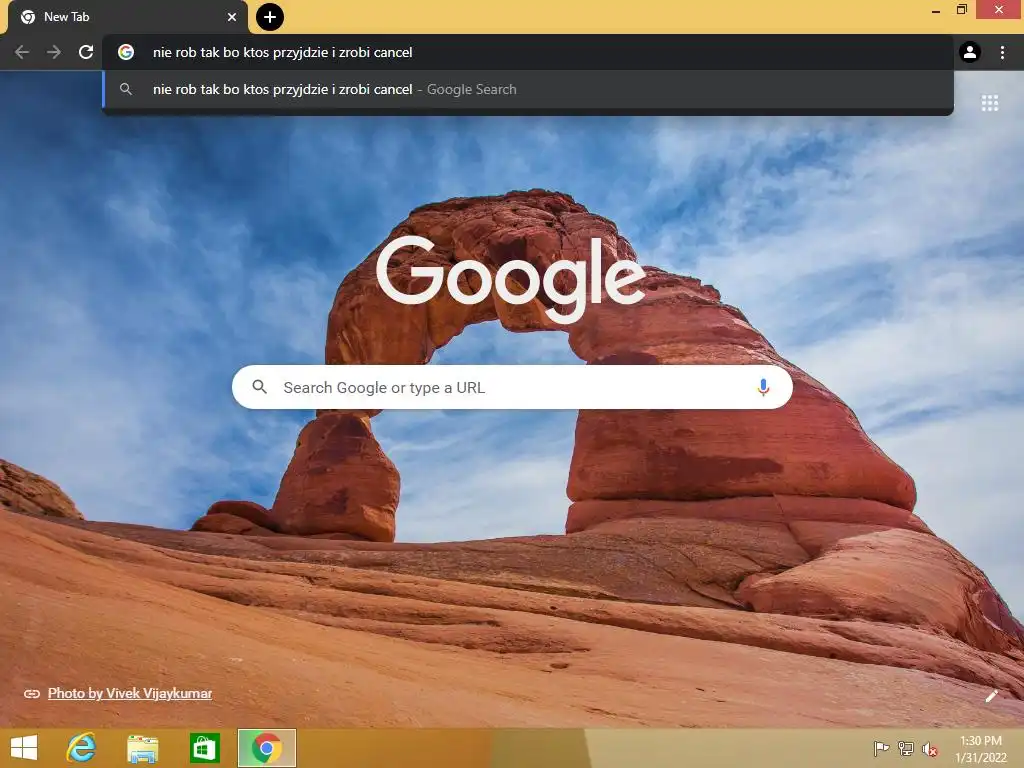Open the Chrome three-dot menu
Viewport: 1024px width, 768px height.
1002,52
